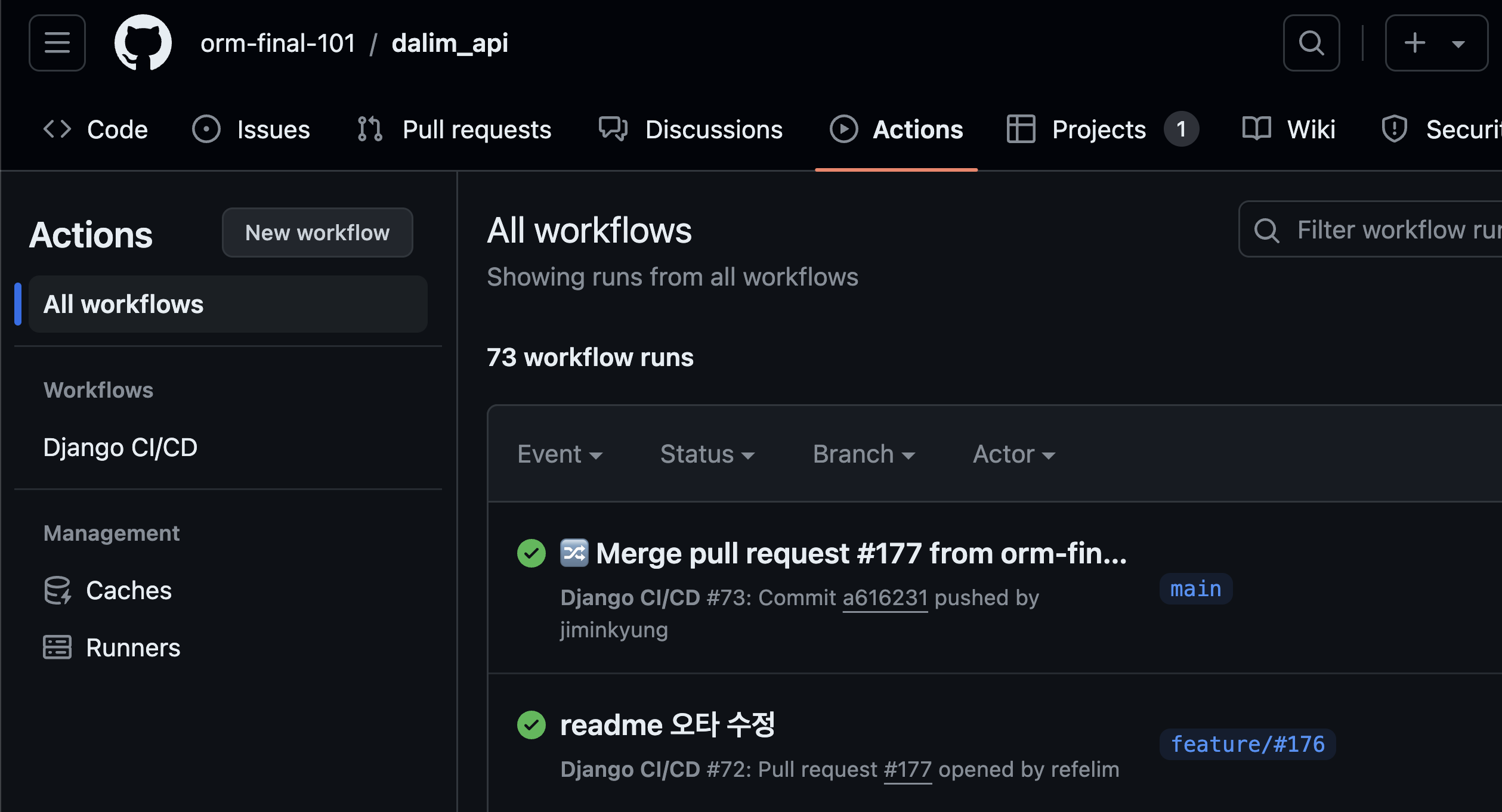Expand the Actor filter dropdown
Viewport: 1502px width, 812px height.
[x=1014, y=454]
